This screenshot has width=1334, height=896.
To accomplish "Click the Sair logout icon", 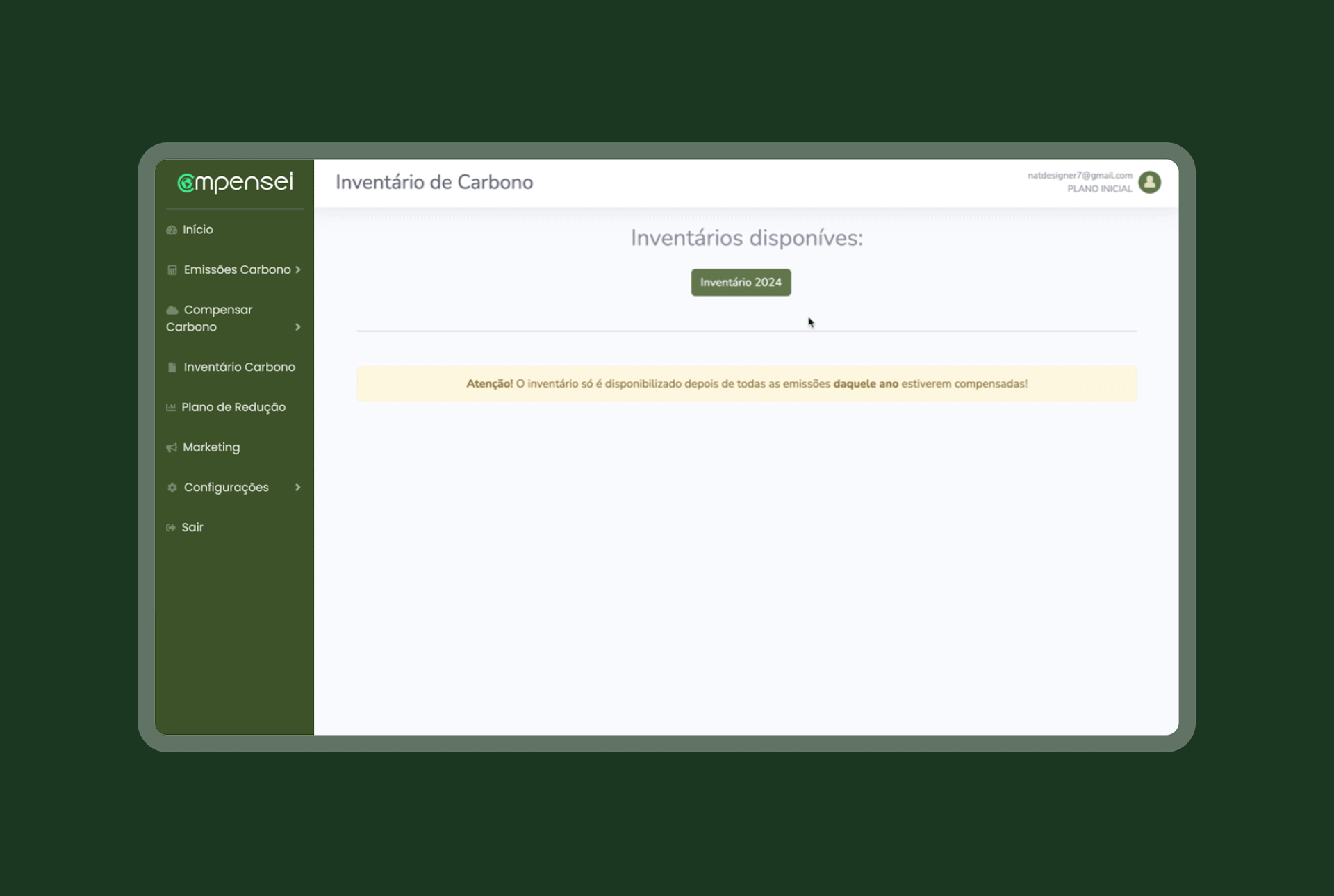I will pyautogui.click(x=171, y=528).
